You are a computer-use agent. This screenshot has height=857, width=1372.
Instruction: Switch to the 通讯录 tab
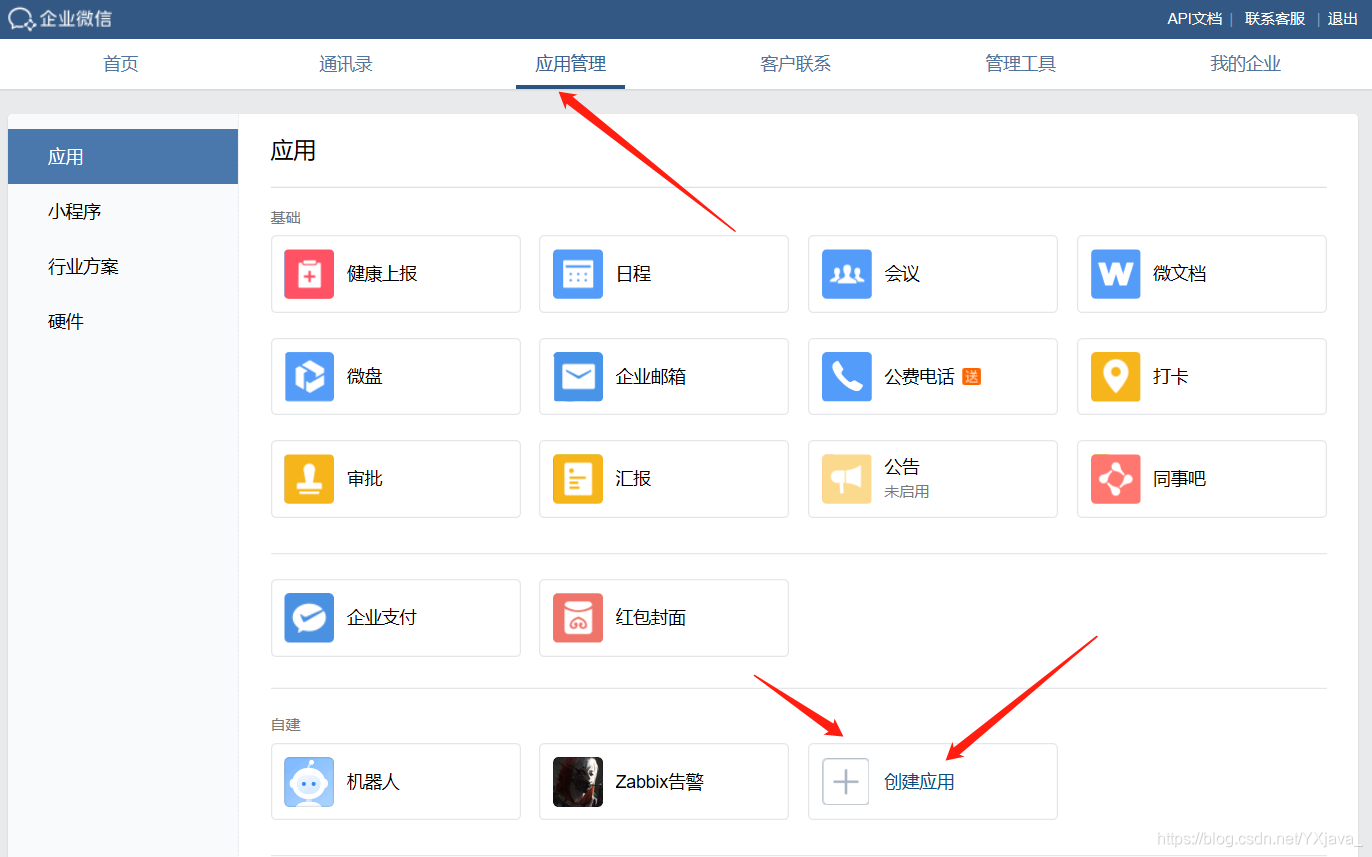point(346,64)
